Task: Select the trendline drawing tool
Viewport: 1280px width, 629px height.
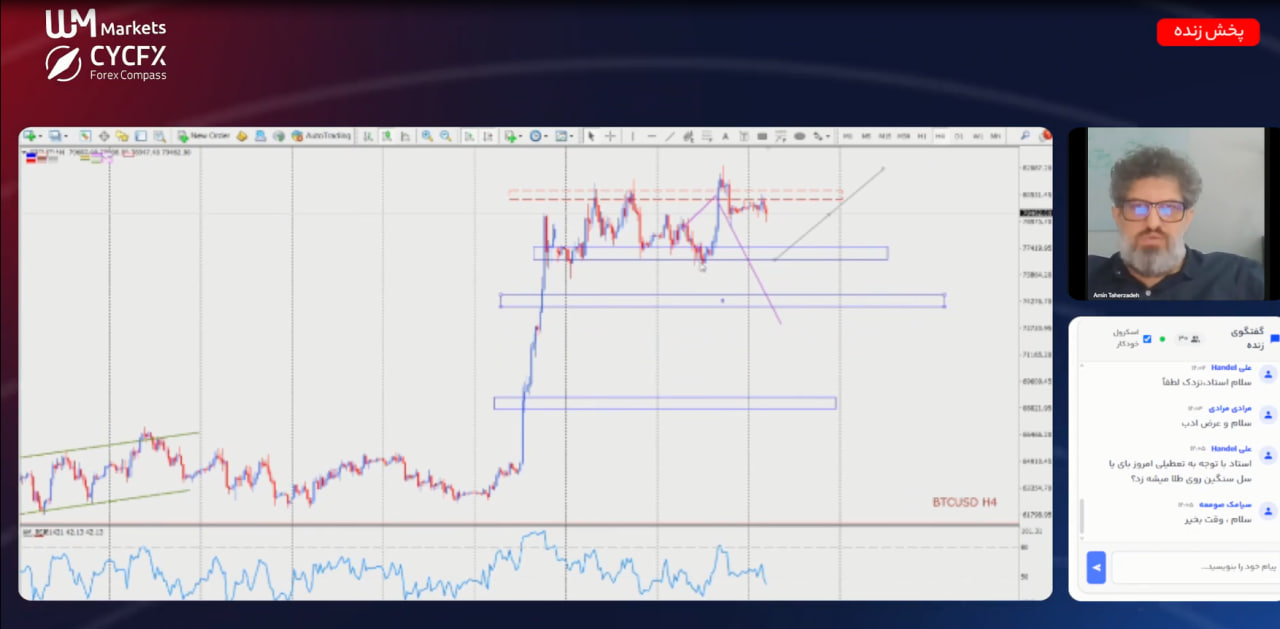Action: (670, 136)
